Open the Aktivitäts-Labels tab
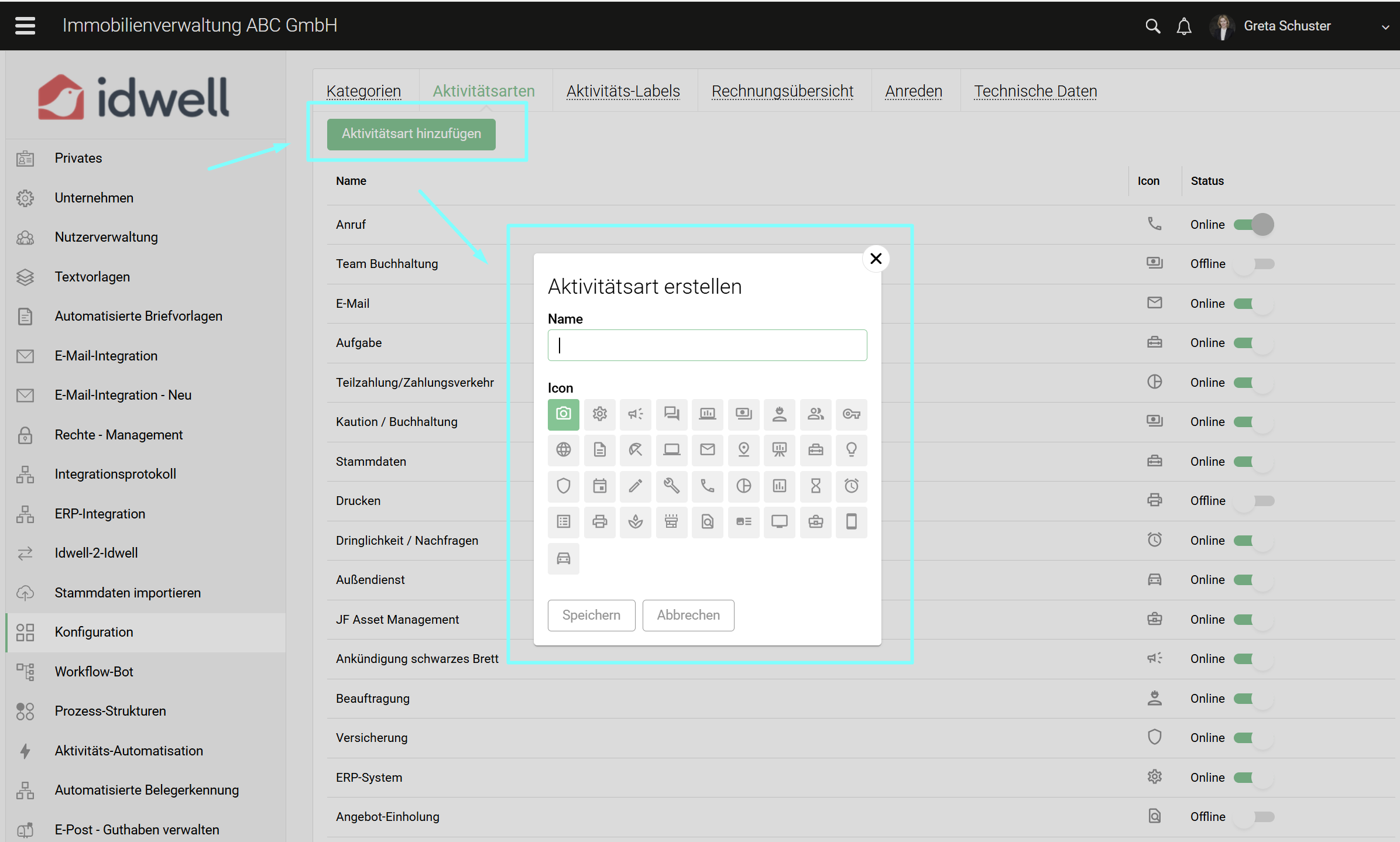This screenshot has width=1400, height=842. tap(623, 91)
